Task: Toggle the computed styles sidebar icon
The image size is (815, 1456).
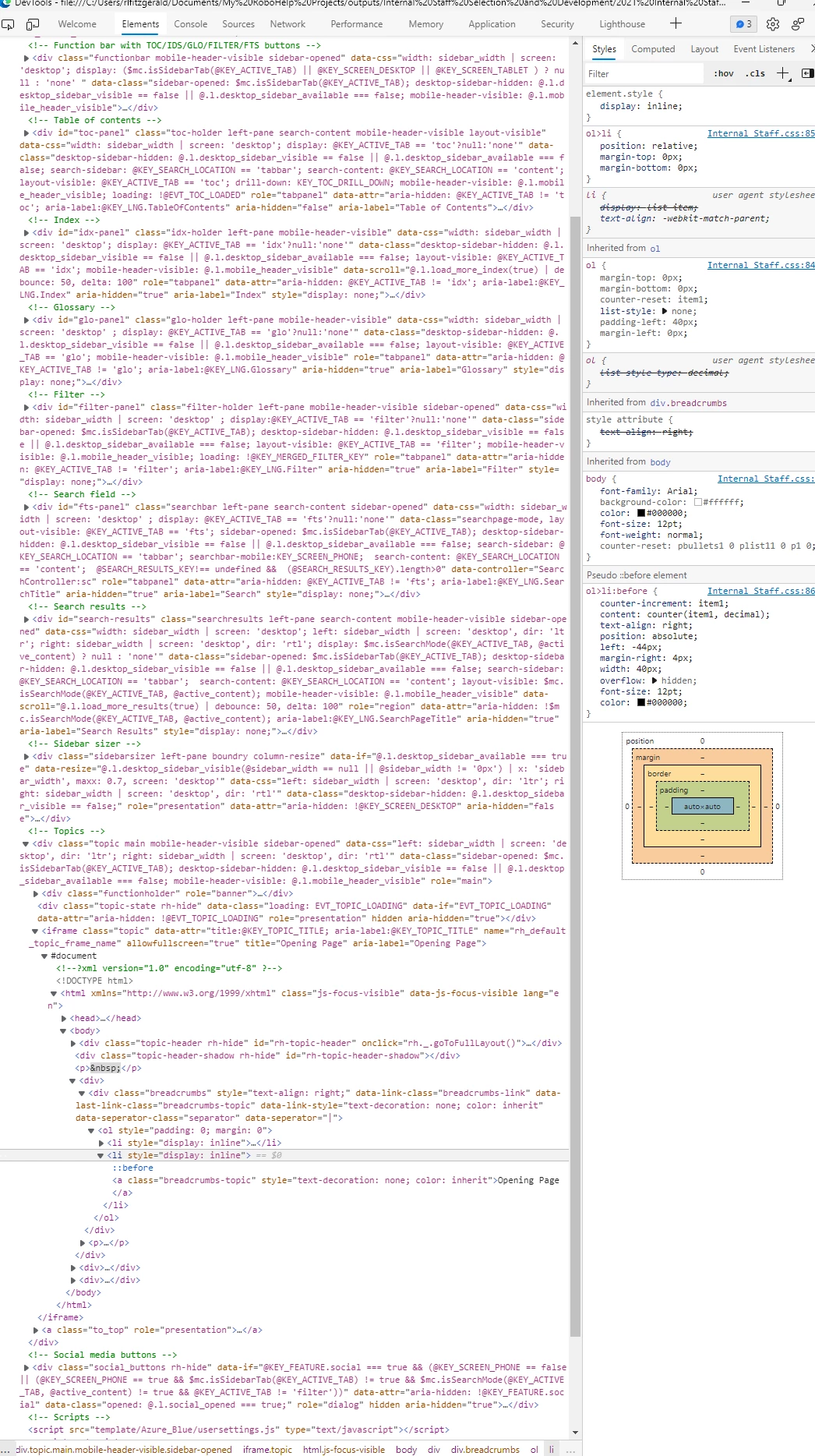Action: pos(807,73)
